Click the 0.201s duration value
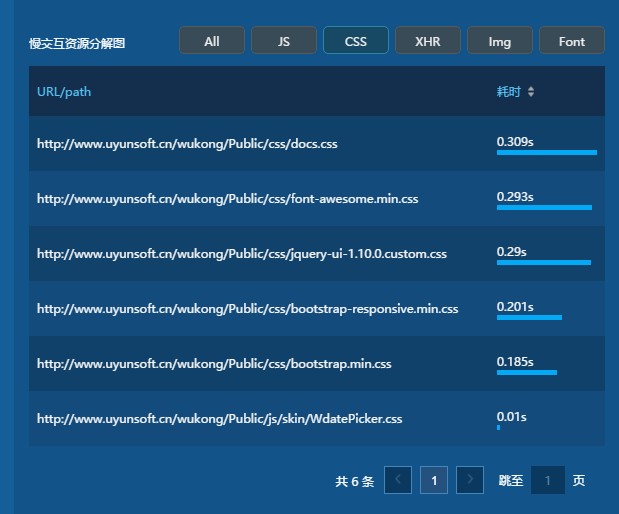619x514 pixels. pos(515,306)
